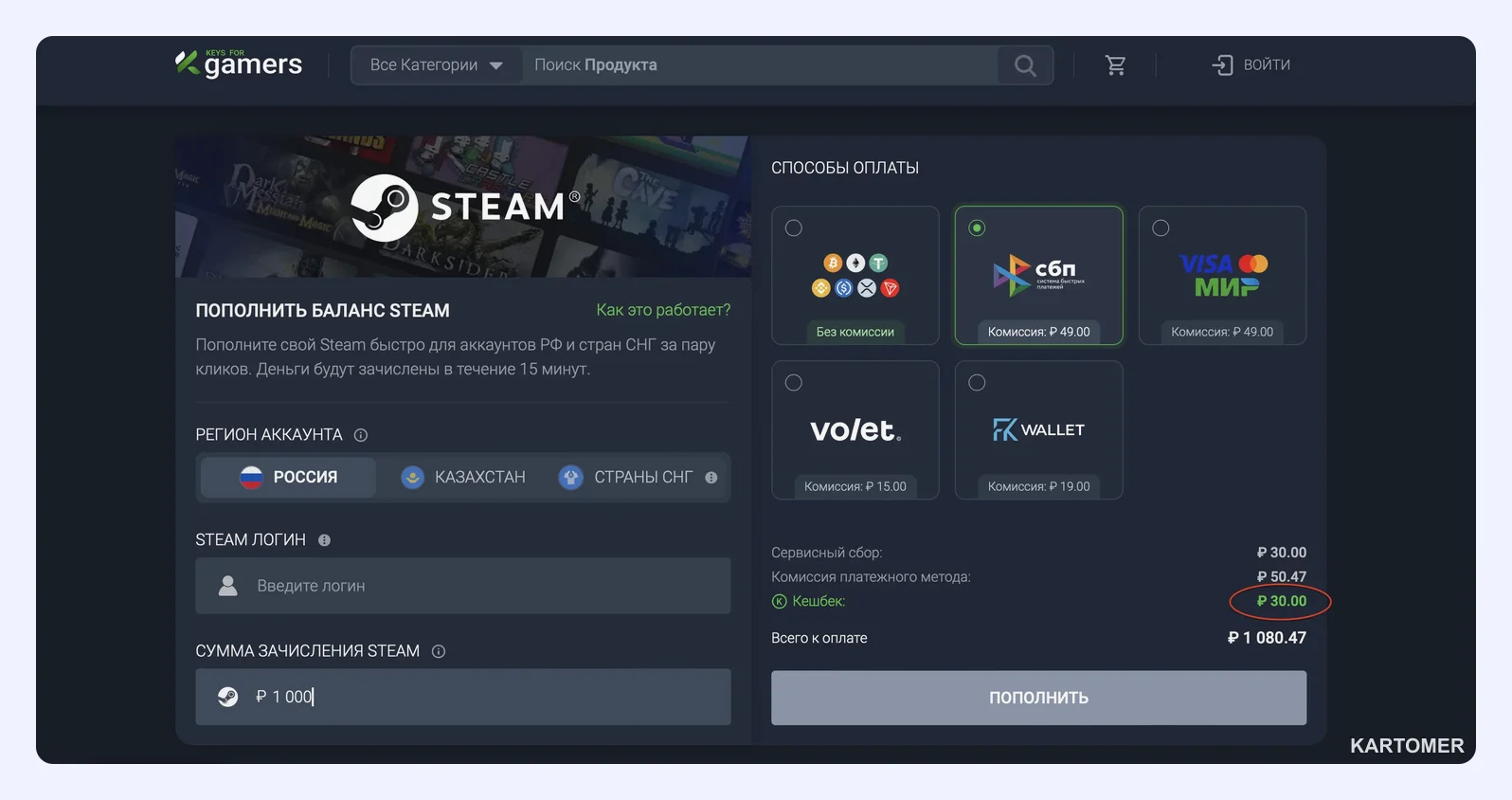Screen dimensions: 1512x800
Task: Click the Войти login button
Action: (1251, 65)
